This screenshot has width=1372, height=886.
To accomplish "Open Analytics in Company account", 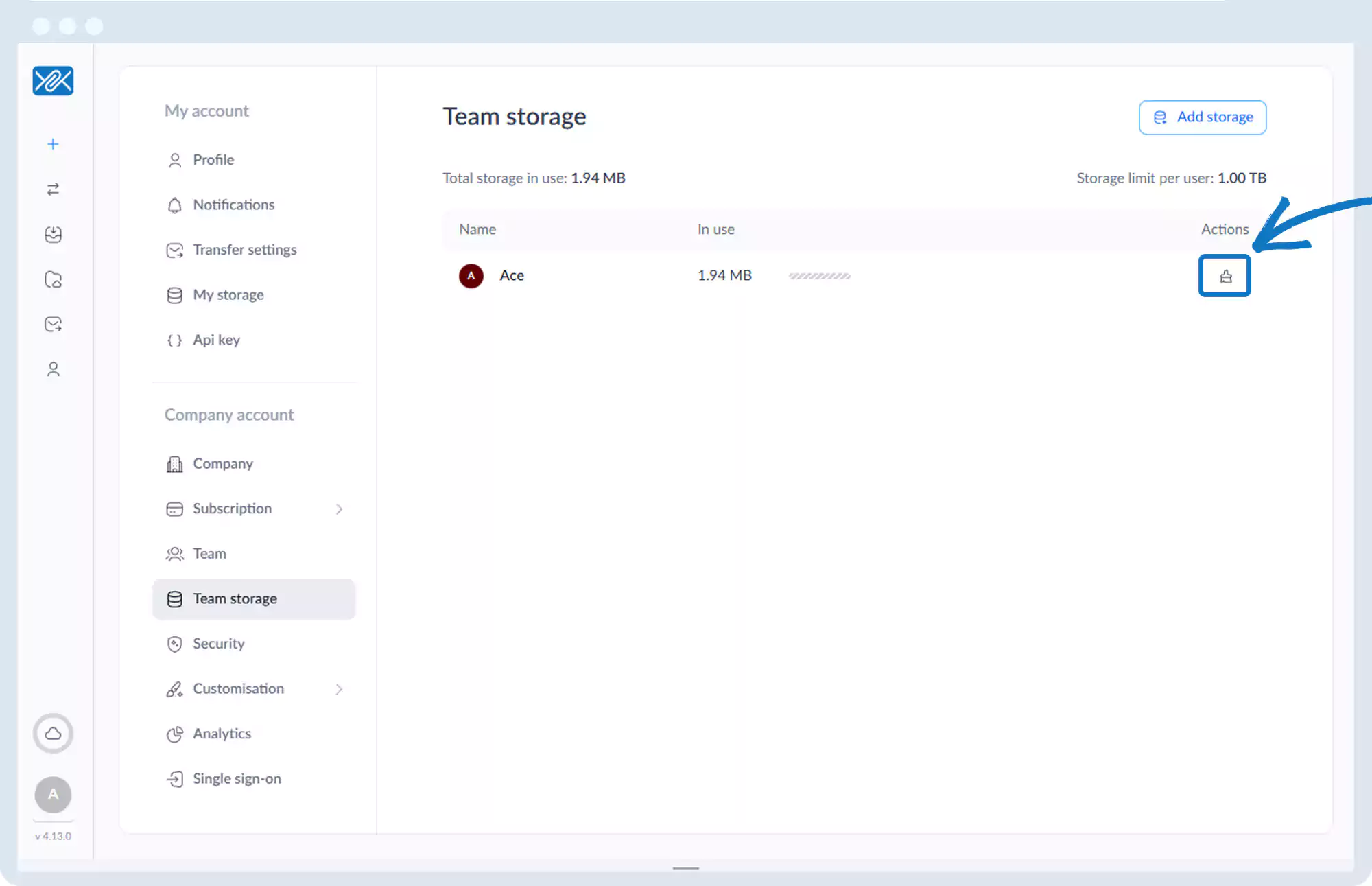I will point(222,734).
